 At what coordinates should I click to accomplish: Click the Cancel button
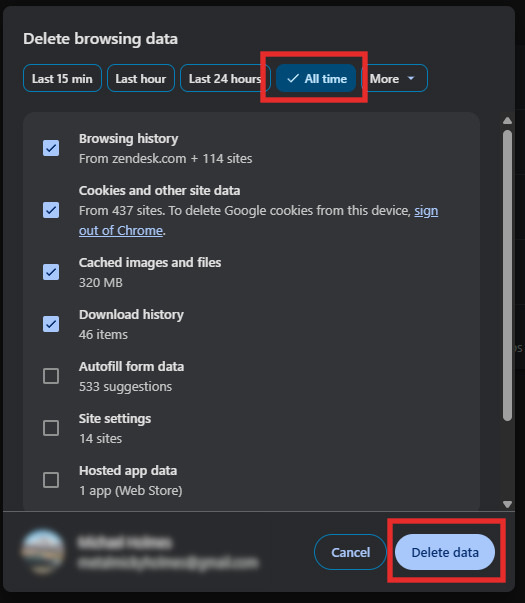click(350, 552)
